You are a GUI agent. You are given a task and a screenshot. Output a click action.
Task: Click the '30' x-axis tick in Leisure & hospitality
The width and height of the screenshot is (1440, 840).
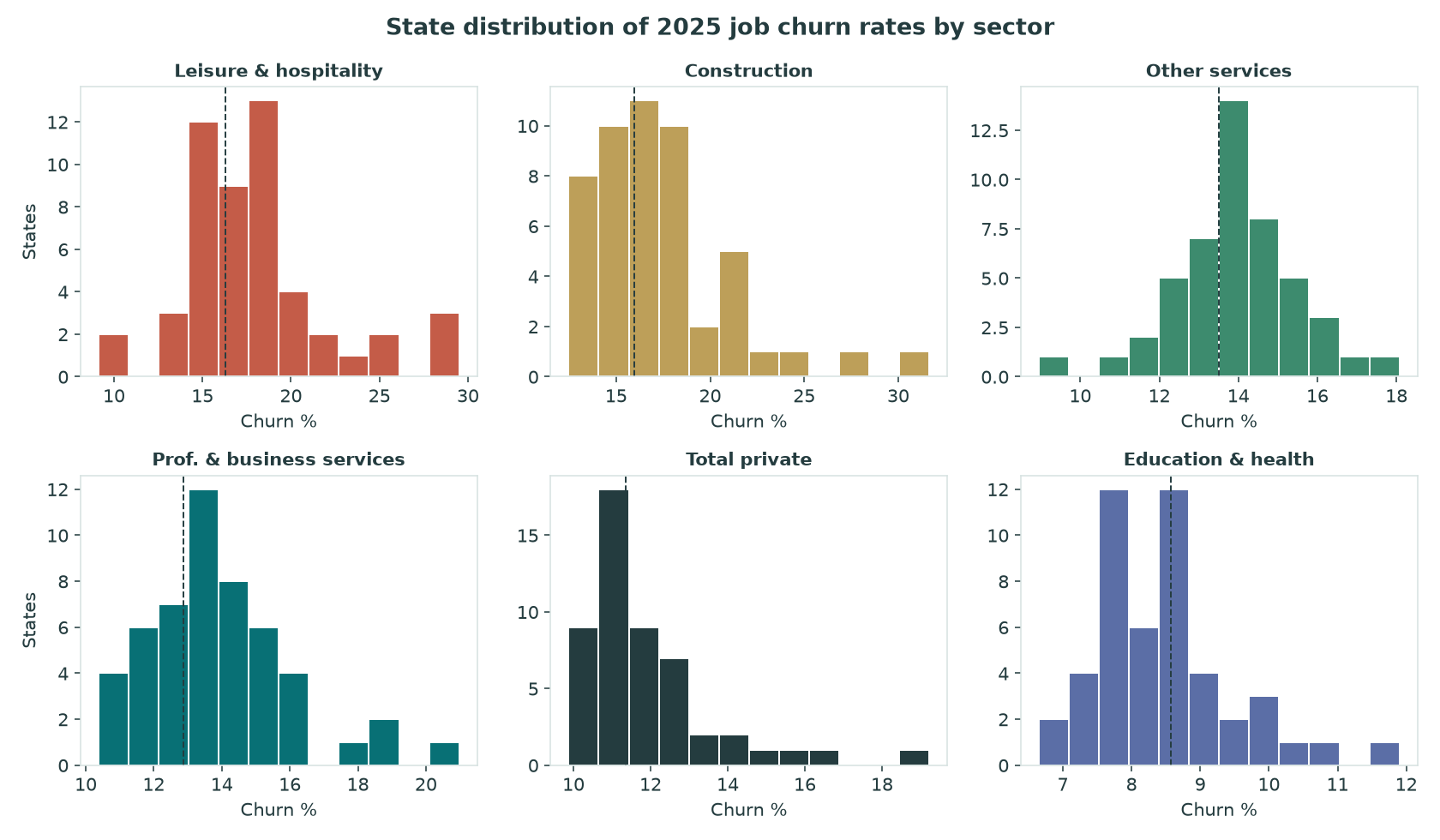coord(468,396)
